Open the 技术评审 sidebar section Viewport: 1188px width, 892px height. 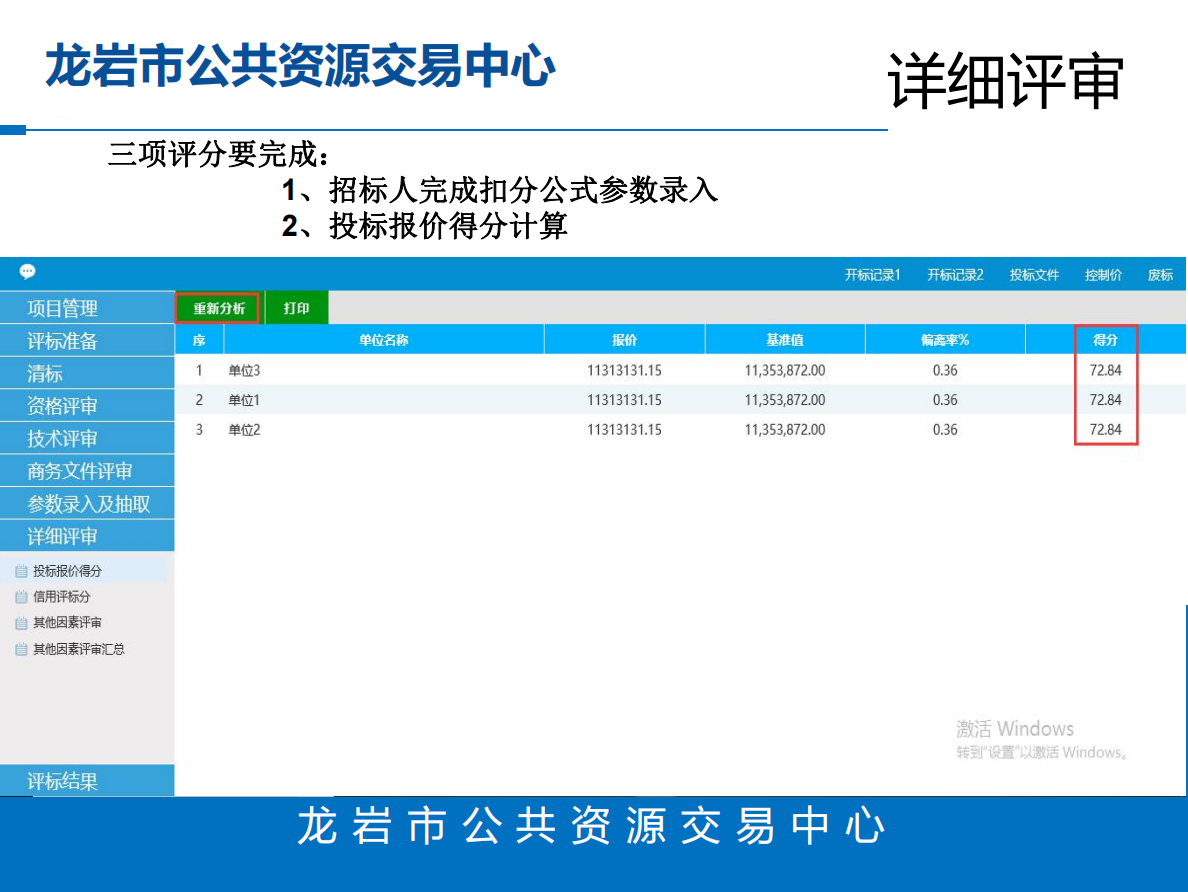coord(87,439)
